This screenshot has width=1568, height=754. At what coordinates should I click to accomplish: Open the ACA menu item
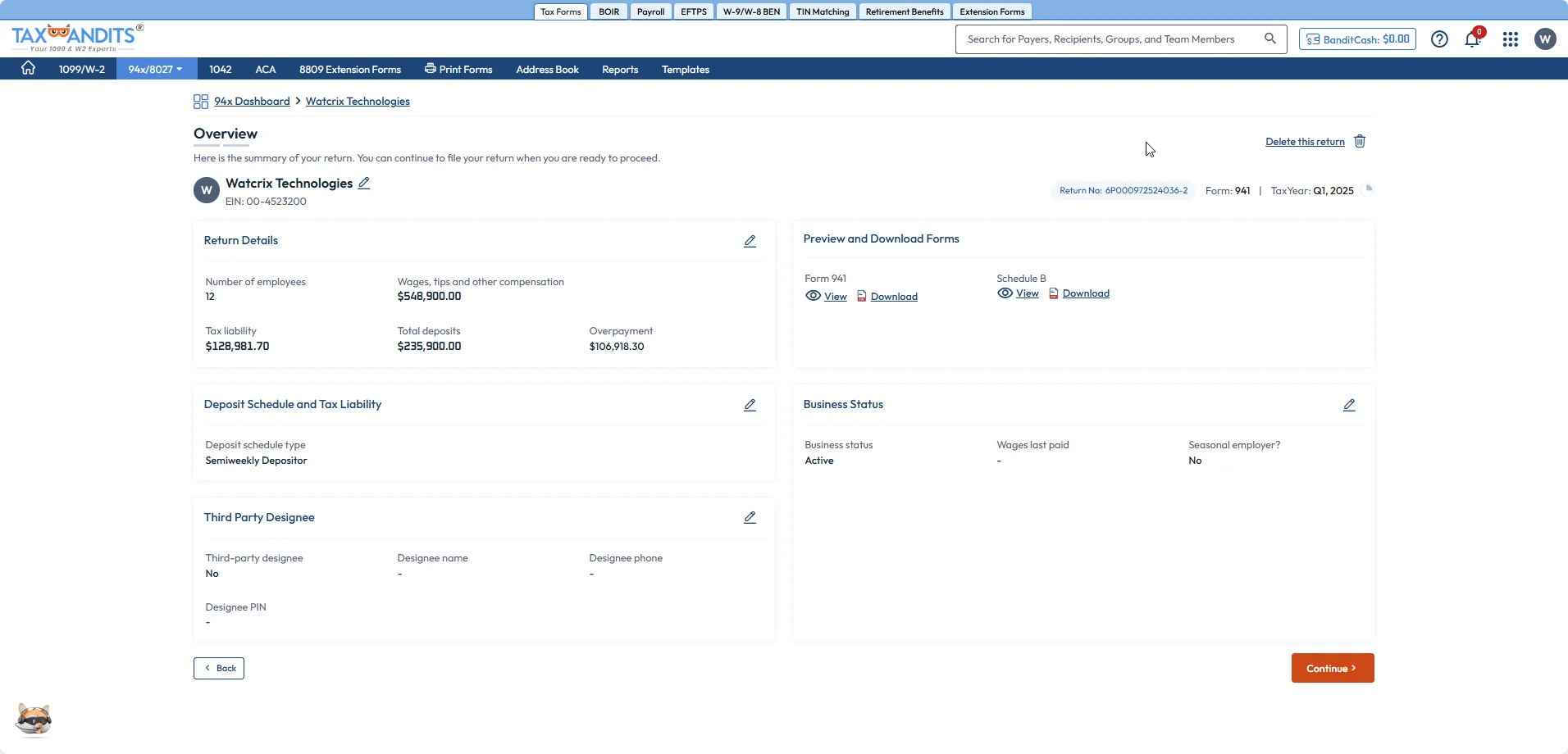[266, 69]
